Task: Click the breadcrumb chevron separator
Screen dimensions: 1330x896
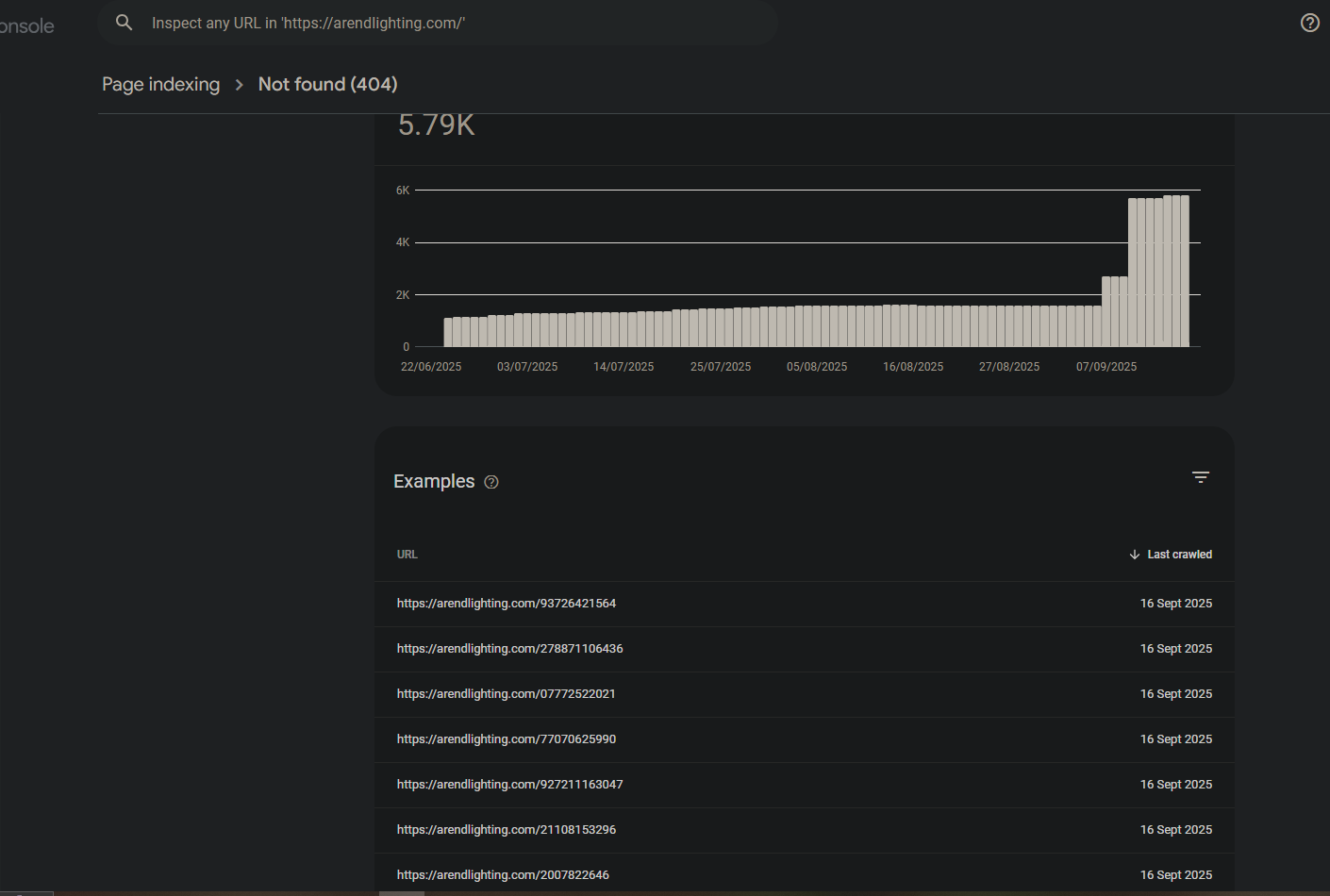Action: click(239, 85)
